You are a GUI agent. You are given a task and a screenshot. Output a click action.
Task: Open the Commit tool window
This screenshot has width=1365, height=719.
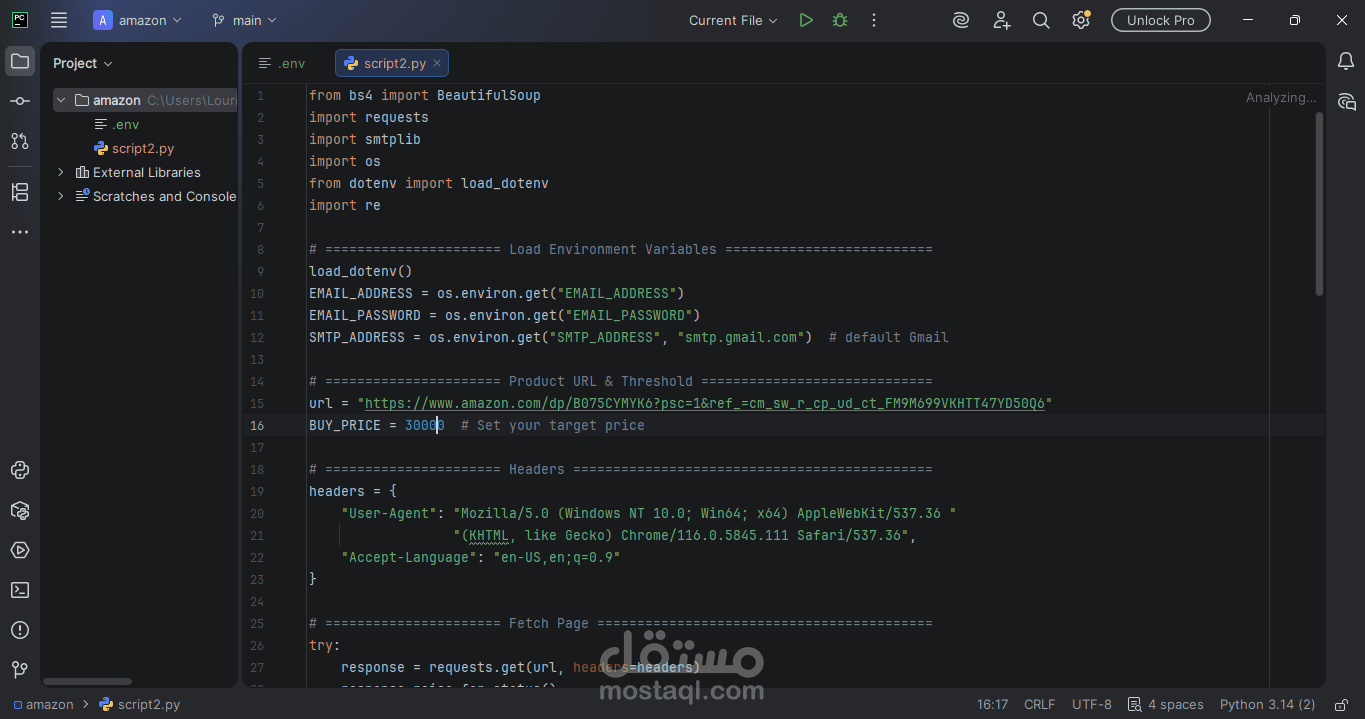(19, 101)
